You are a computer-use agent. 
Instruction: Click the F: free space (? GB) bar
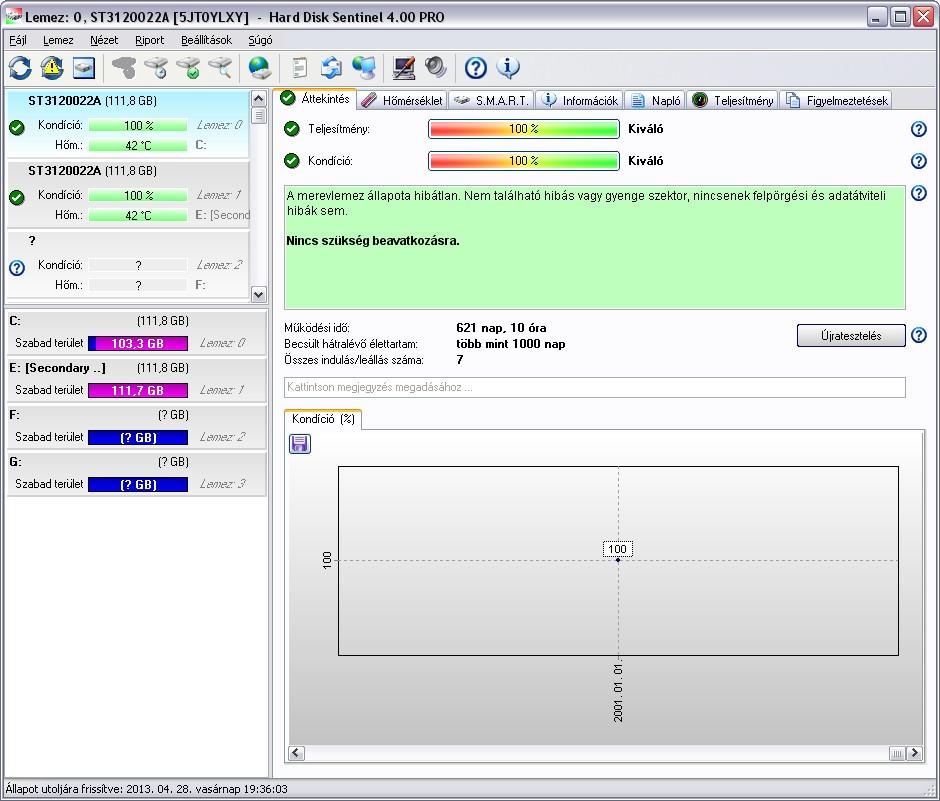138,437
